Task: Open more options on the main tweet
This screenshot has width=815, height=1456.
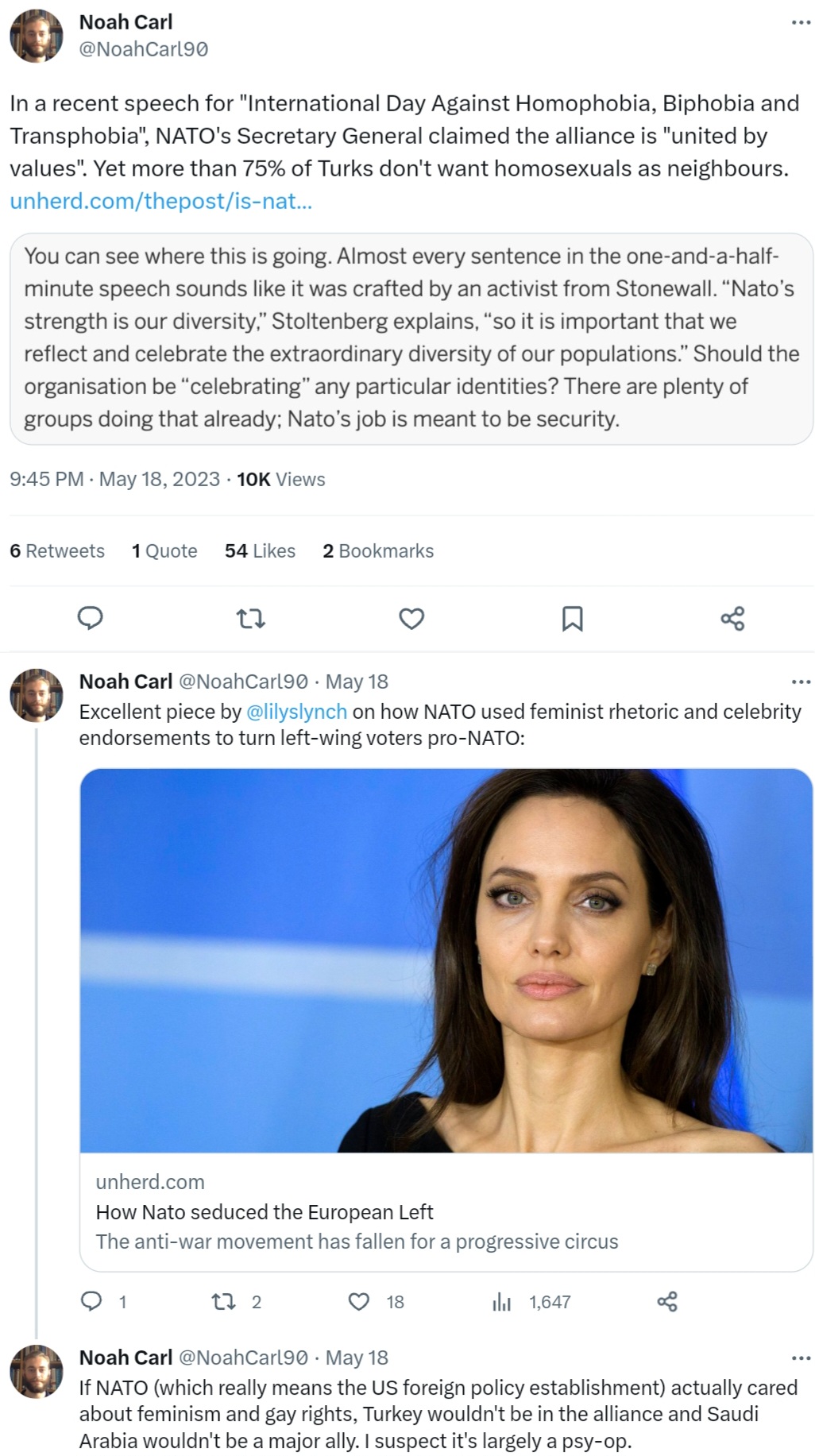Action: [x=801, y=22]
